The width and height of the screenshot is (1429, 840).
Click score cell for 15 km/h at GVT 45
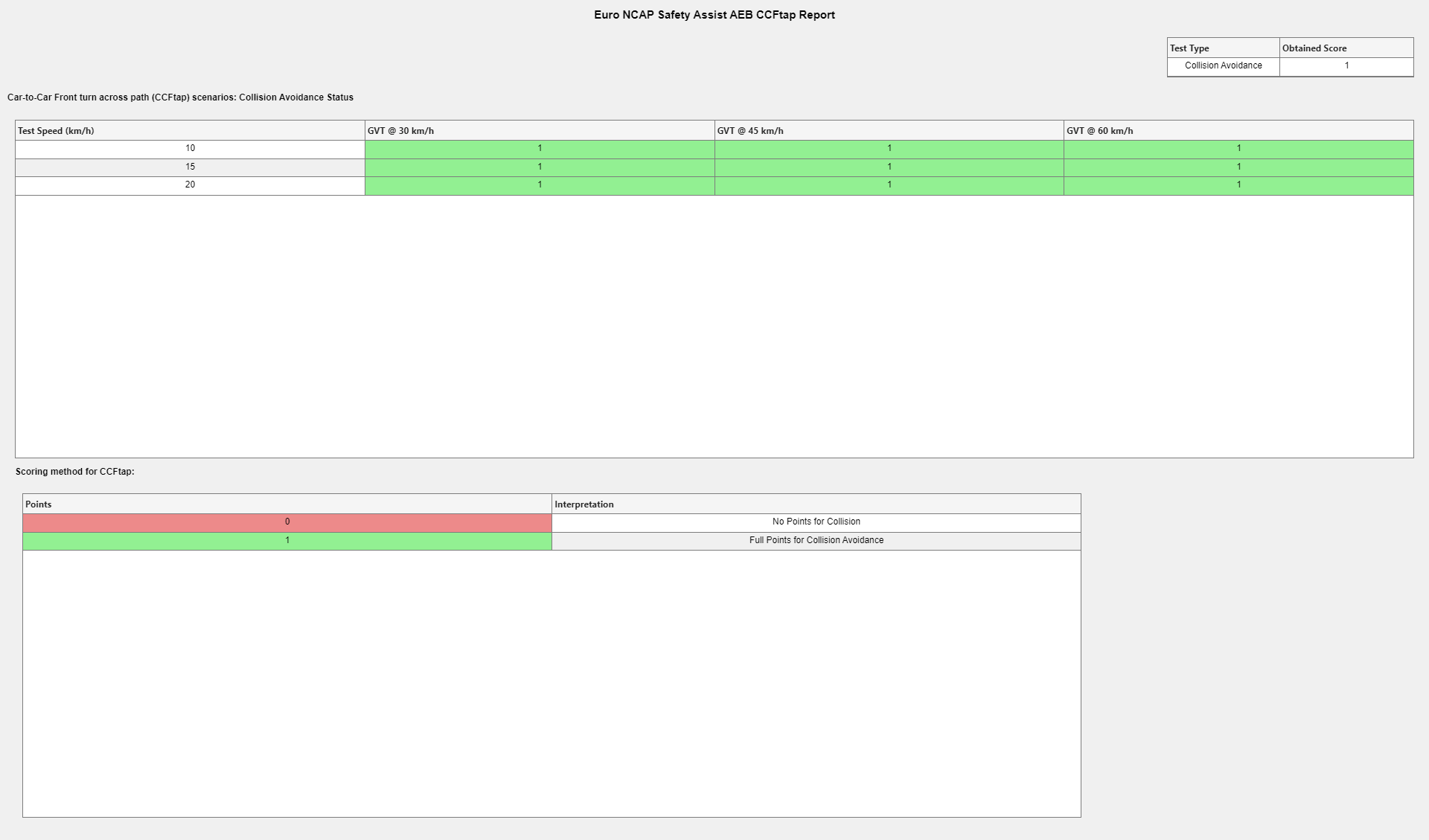click(x=889, y=167)
